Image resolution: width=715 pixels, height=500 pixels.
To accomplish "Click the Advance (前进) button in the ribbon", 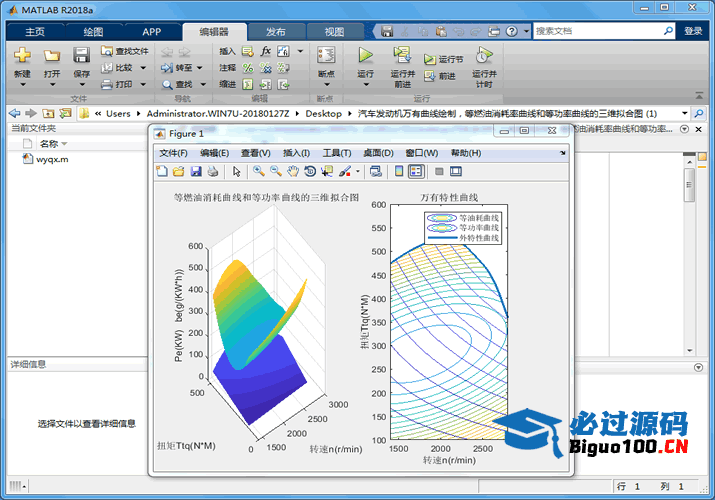I will point(440,76).
